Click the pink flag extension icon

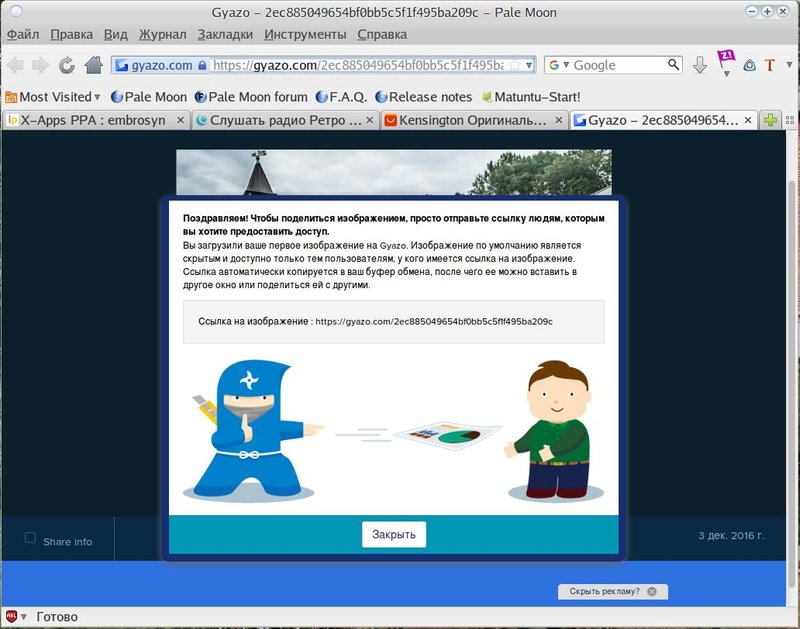pos(725,62)
